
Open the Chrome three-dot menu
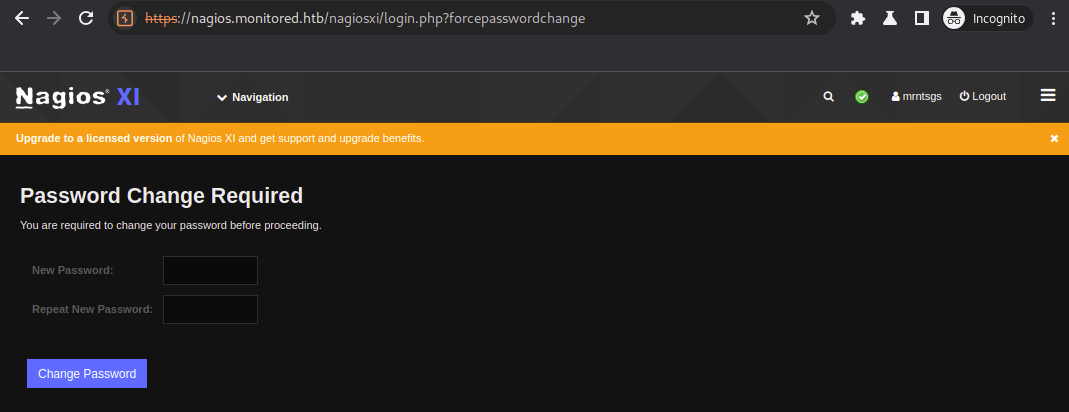[x=1052, y=18]
